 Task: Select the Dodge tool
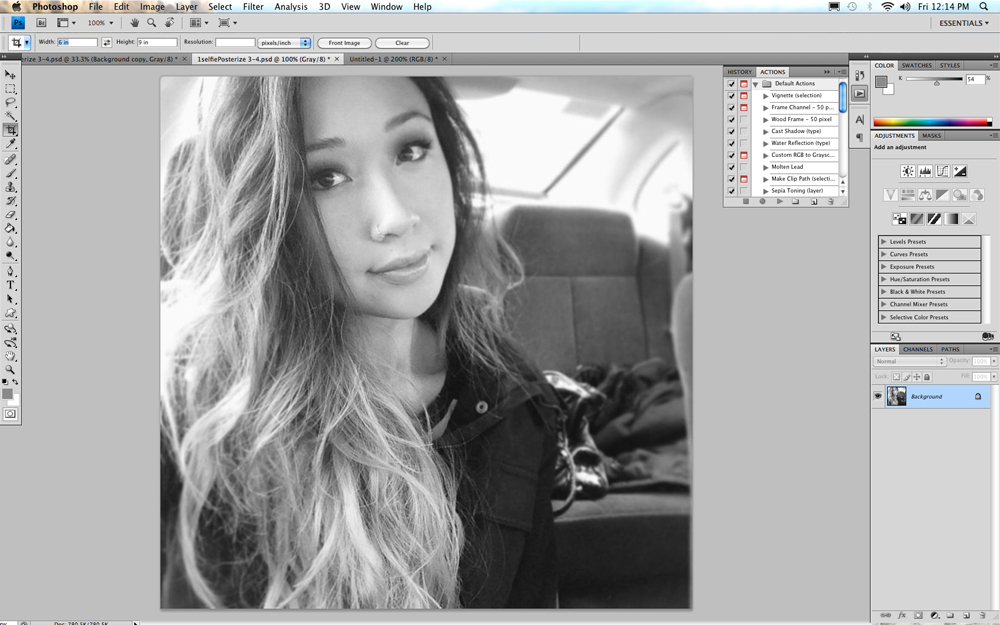tap(10, 256)
